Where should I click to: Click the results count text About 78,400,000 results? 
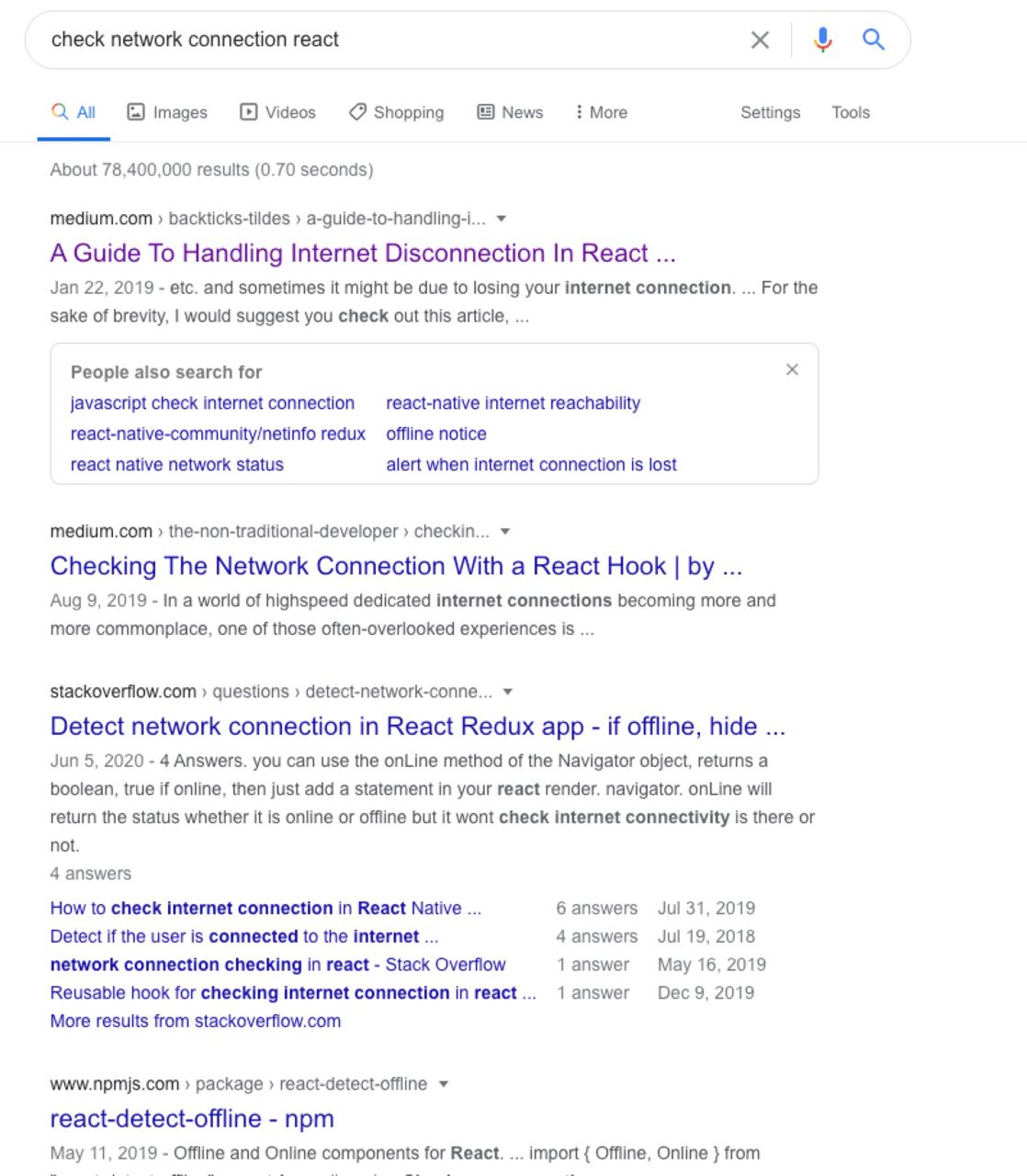(x=211, y=170)
